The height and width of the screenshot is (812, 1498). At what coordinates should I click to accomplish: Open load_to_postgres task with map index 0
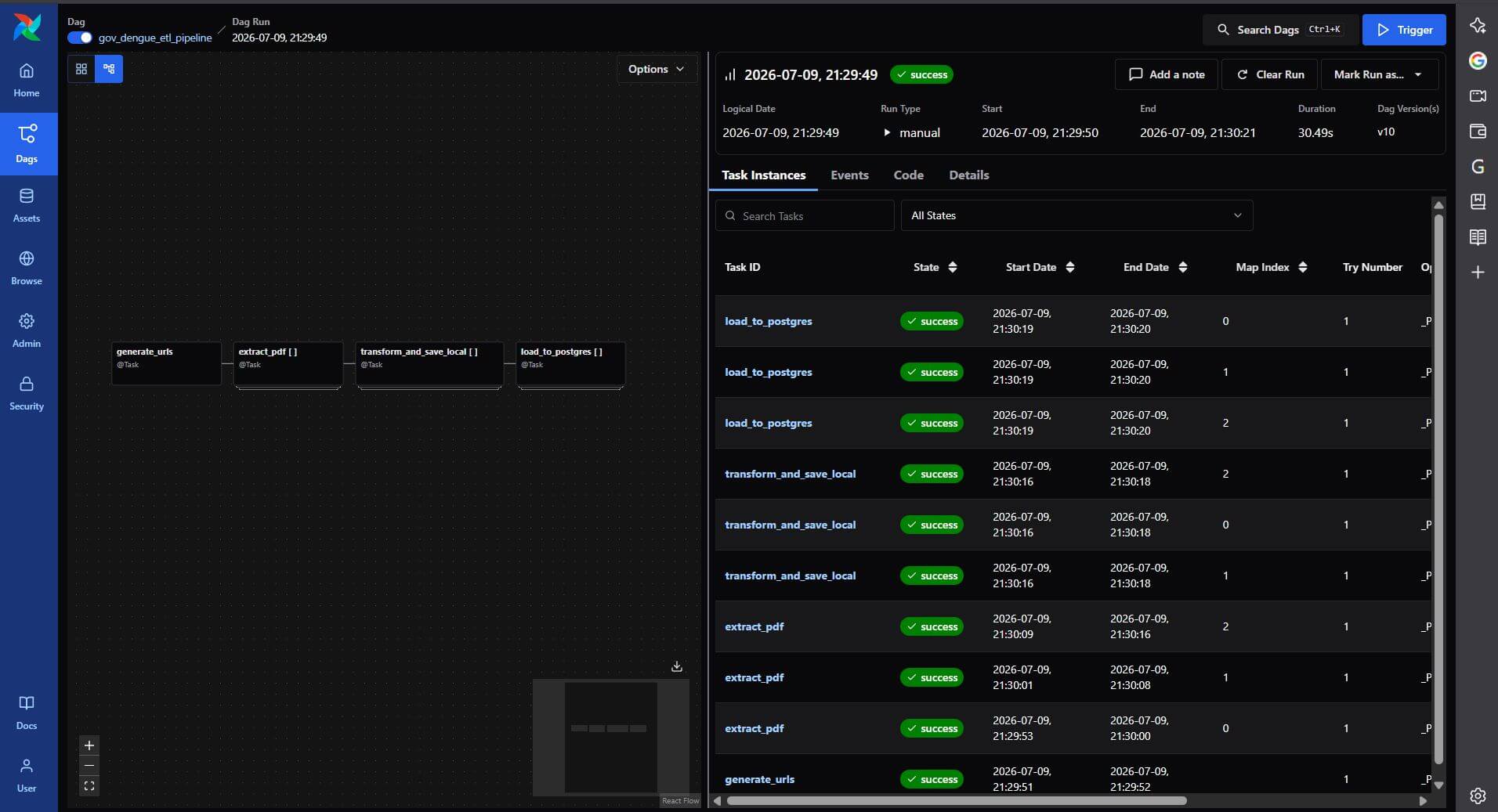[x=769, y=321]
